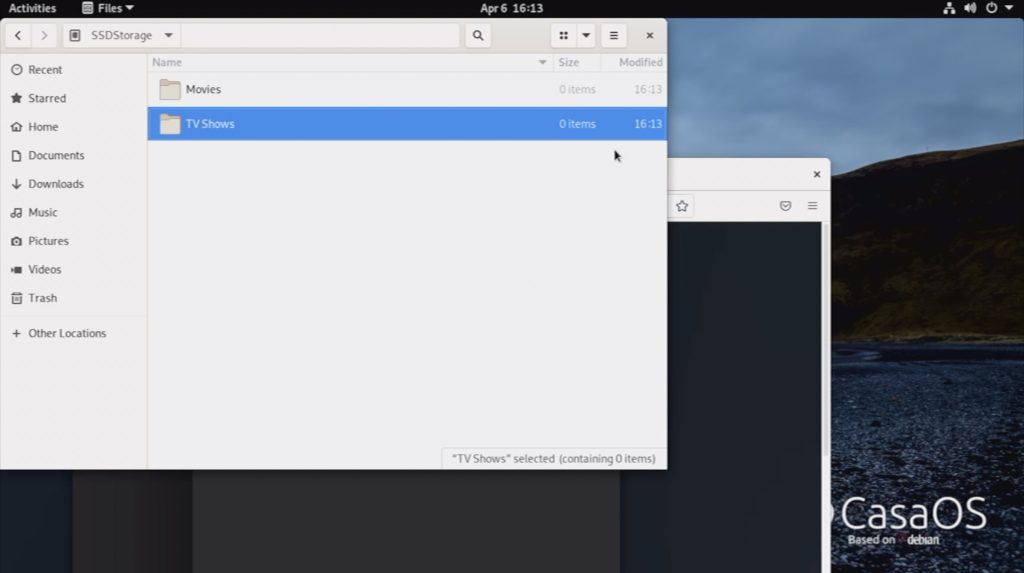Open the Files app menu in top bar
The height and width of the screenshot is (573, 1024).
[108, 8]
